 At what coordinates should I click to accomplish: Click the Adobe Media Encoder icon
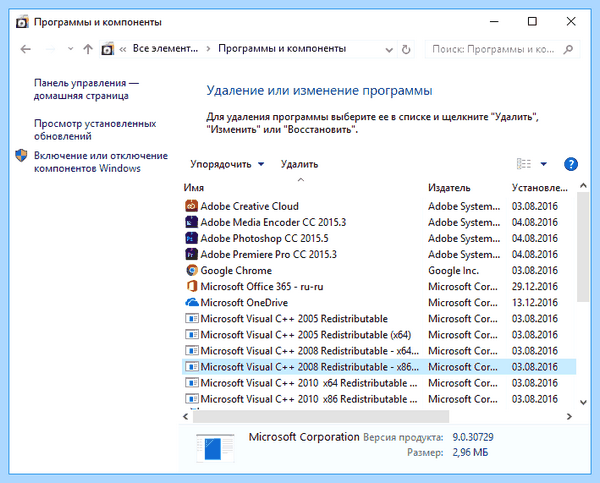(191, 222)
